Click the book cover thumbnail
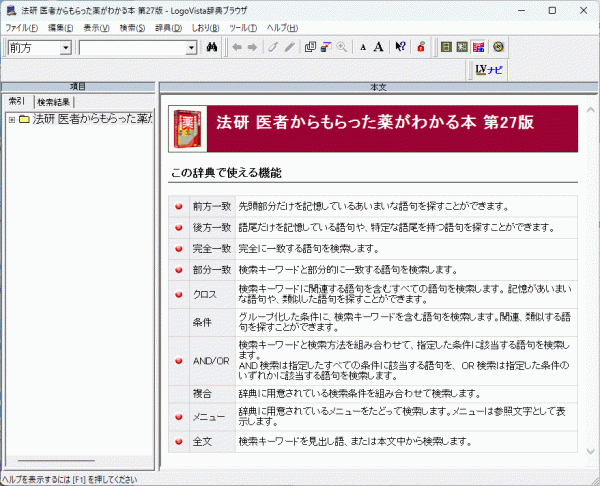The image size is (600, 486). pyautogui.click(x=188, y=129)
